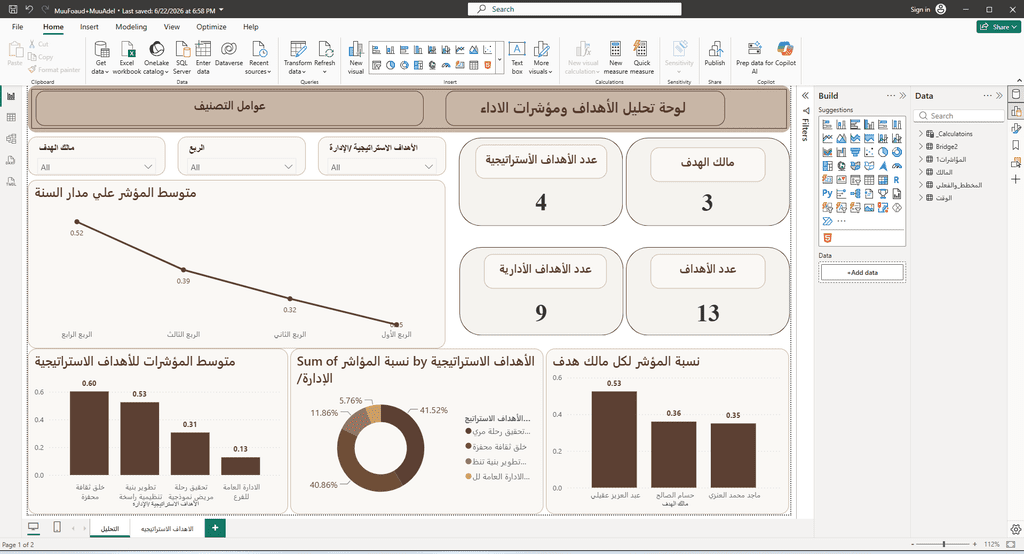1024x554 pixels.
Task: Expand Recent sources dropdown
Action: point(258,58)
